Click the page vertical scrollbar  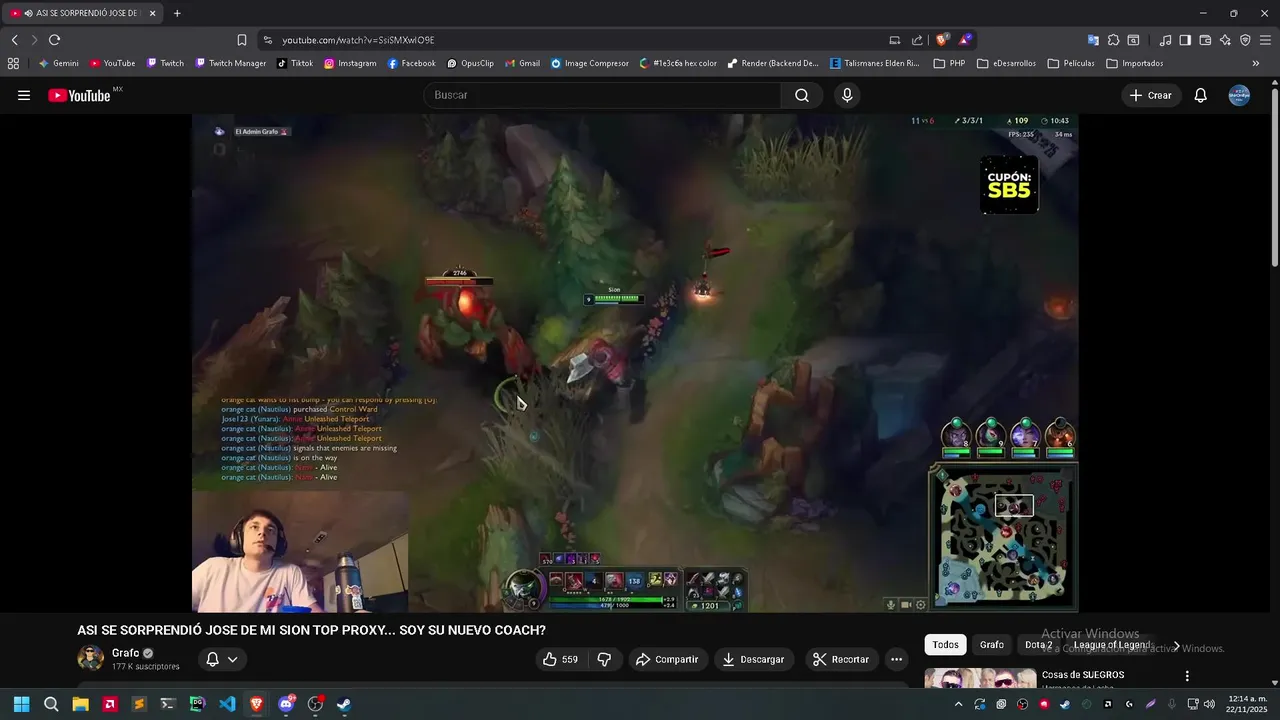click(x=1274, y=177)
